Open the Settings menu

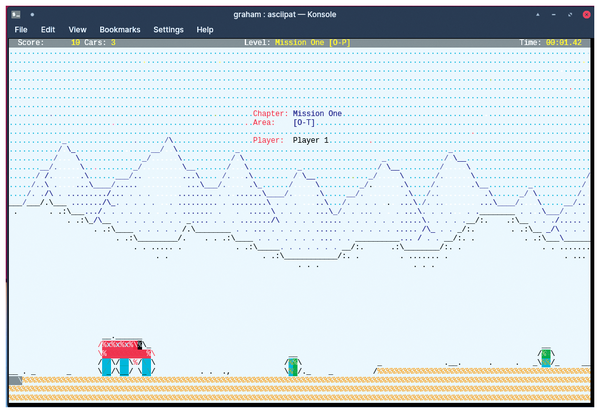click(x=168, y=29)
